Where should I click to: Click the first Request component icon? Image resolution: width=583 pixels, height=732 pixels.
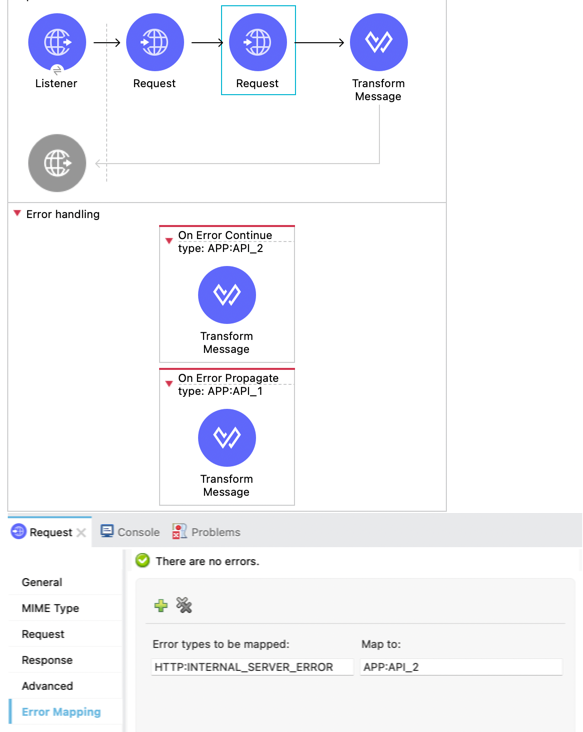tap(155, 42)
